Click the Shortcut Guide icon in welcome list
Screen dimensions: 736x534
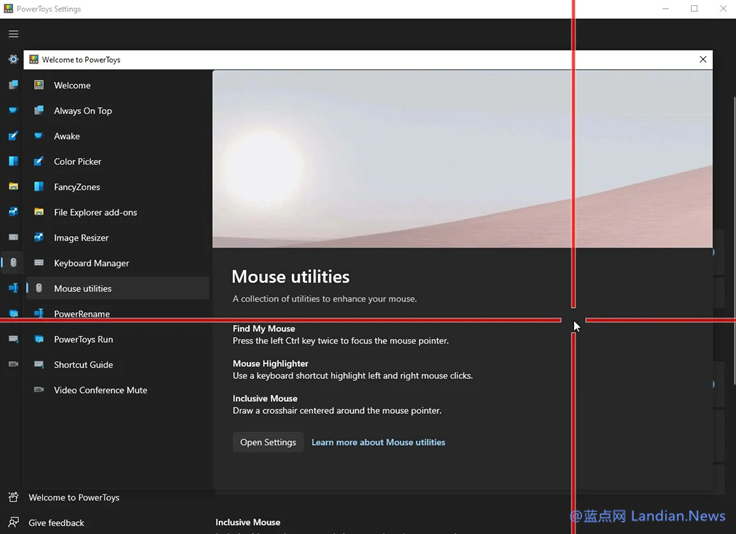point(39,365)
